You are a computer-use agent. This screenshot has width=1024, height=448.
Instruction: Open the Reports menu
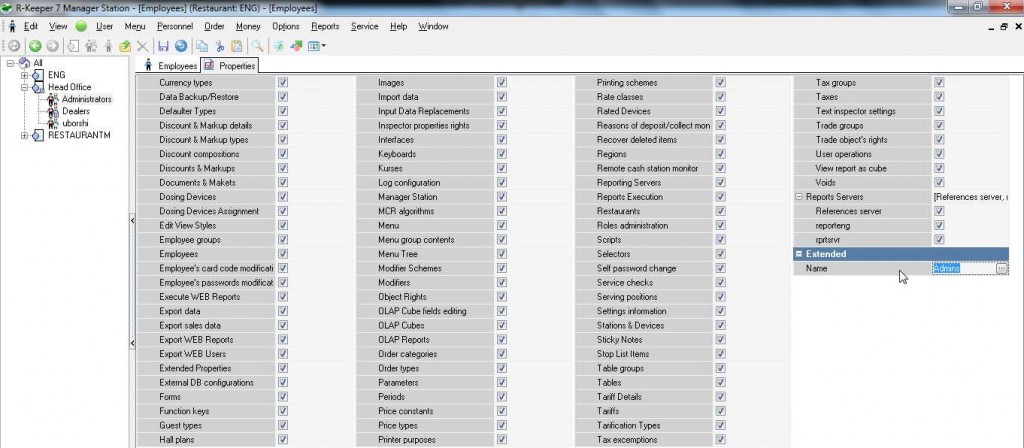[x=325, y=27]
